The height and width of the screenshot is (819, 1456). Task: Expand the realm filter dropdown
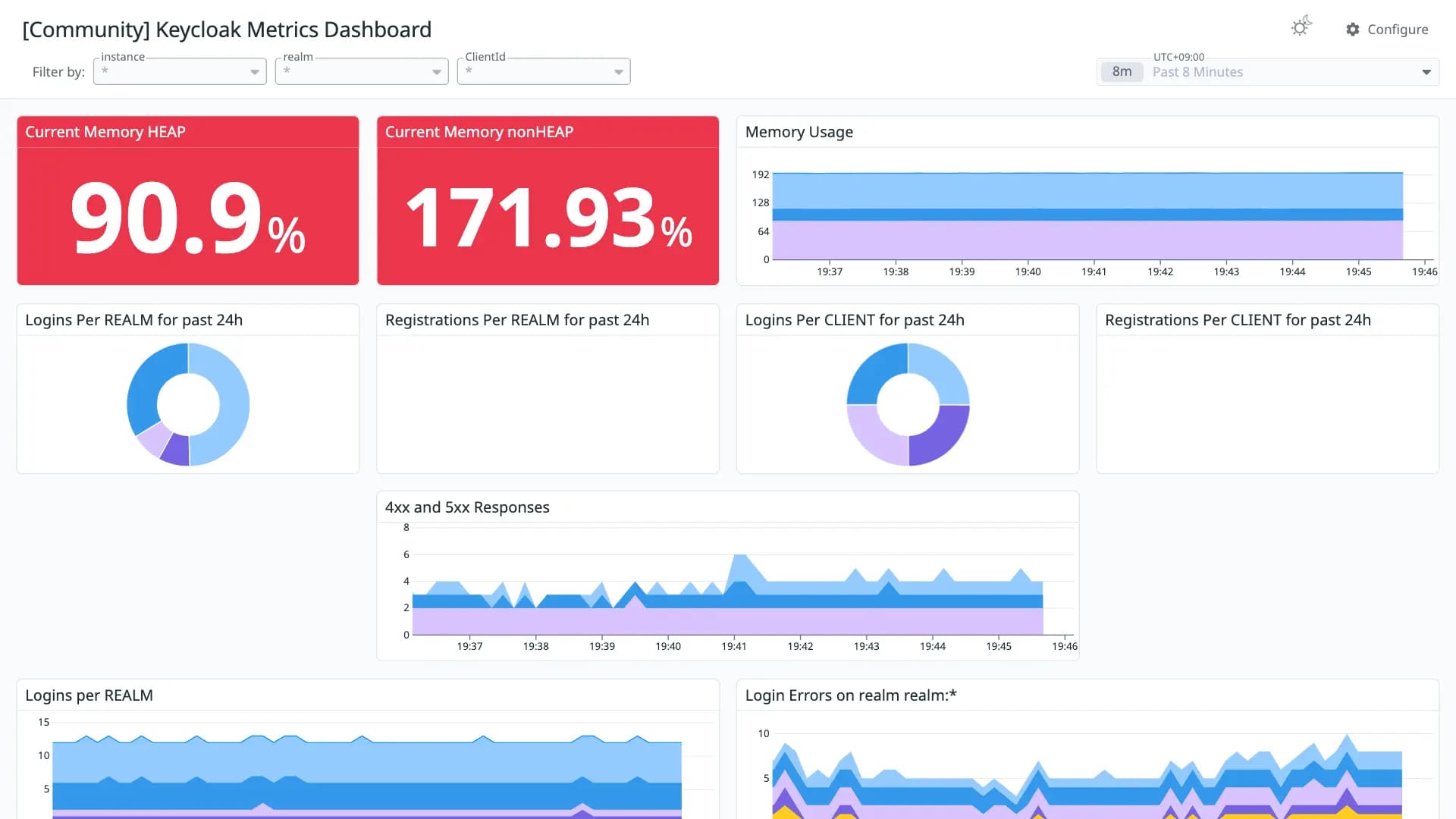pos(362,71)
